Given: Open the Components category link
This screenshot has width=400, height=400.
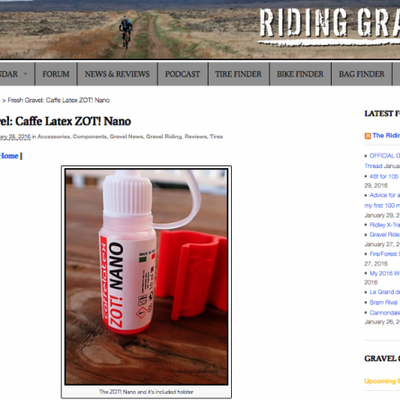Looking at the screenshot, I should click(x=90, y=137).
